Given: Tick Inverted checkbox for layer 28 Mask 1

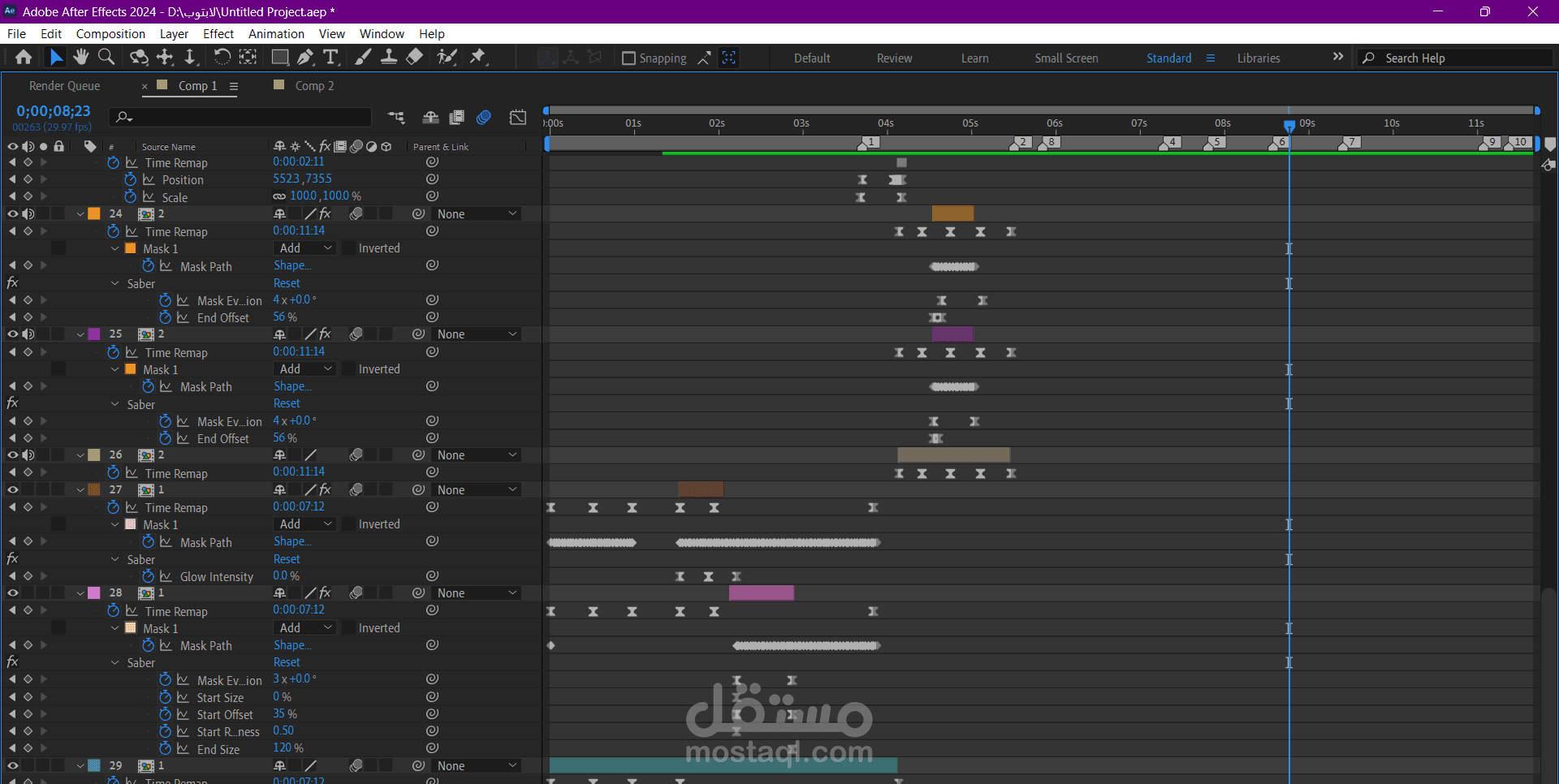Looking at the screenshot, I should [x=348, y=628].
